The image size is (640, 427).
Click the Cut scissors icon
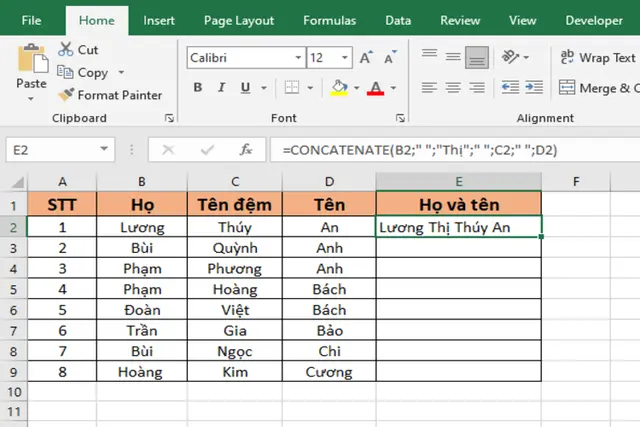click(65, 49)
